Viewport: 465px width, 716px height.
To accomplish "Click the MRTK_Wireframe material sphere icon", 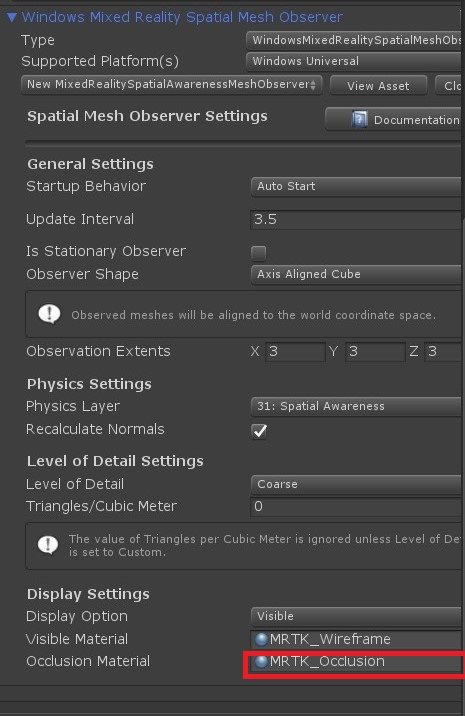I will 261,639.
